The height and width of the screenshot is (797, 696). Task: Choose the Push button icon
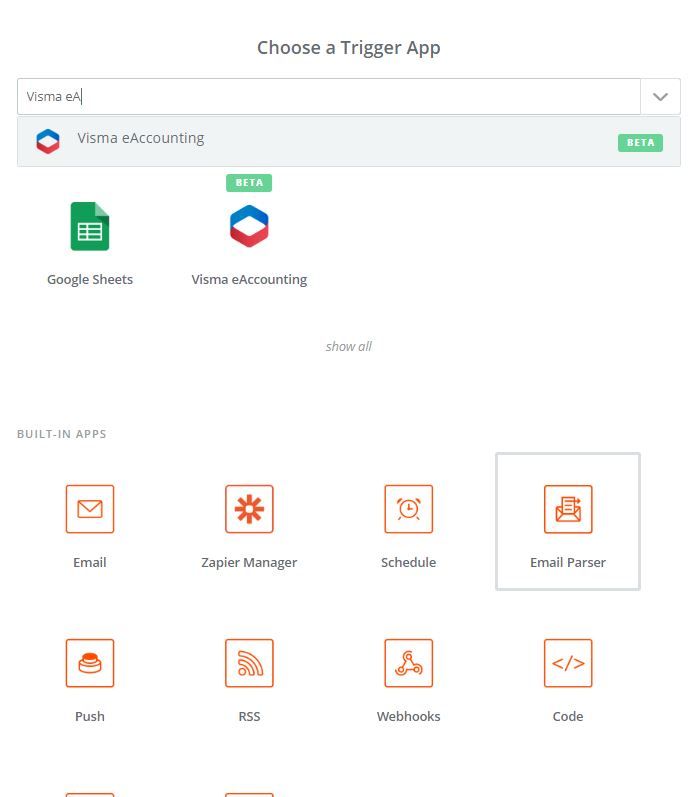coord(90,663)
